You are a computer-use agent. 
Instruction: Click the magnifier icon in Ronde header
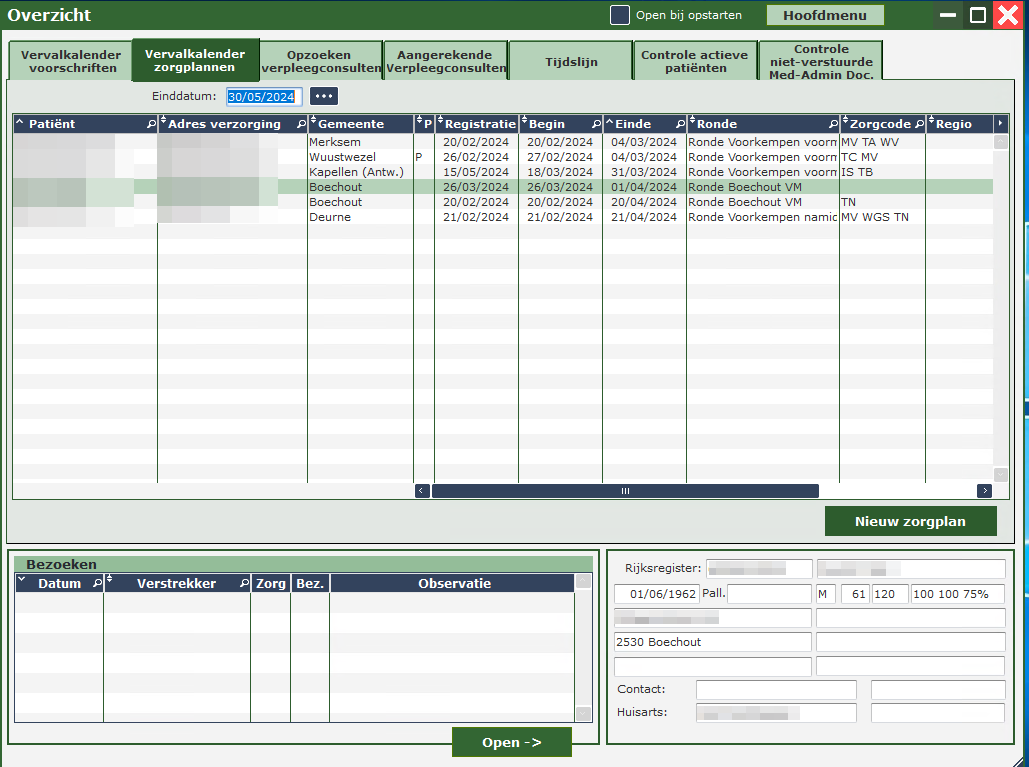(x=832, y=124)
